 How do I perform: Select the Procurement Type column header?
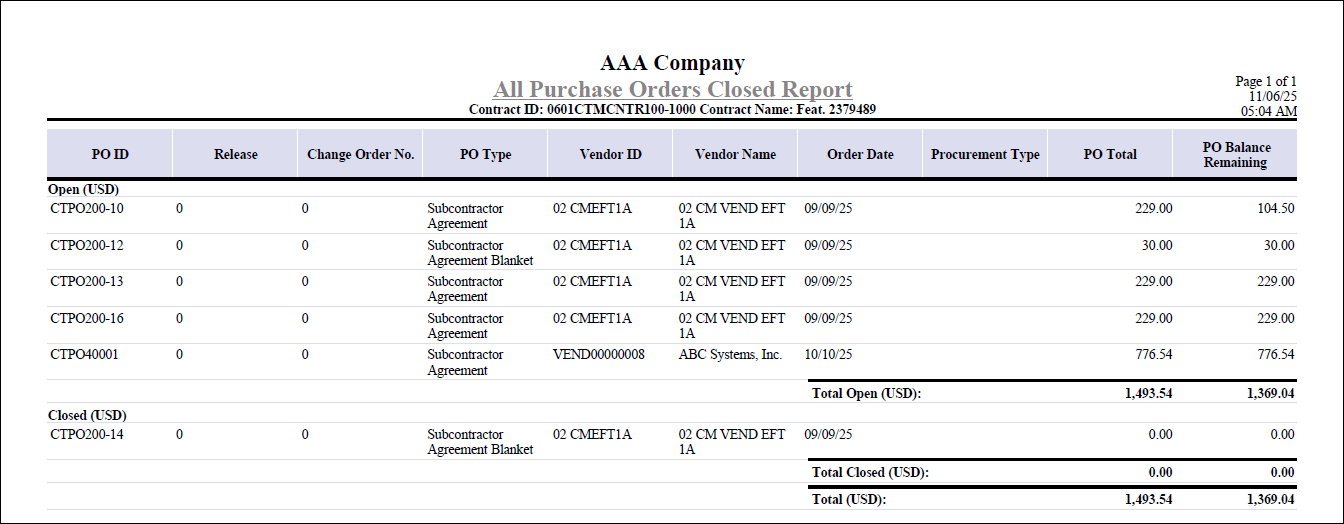[x=985, y=154]
